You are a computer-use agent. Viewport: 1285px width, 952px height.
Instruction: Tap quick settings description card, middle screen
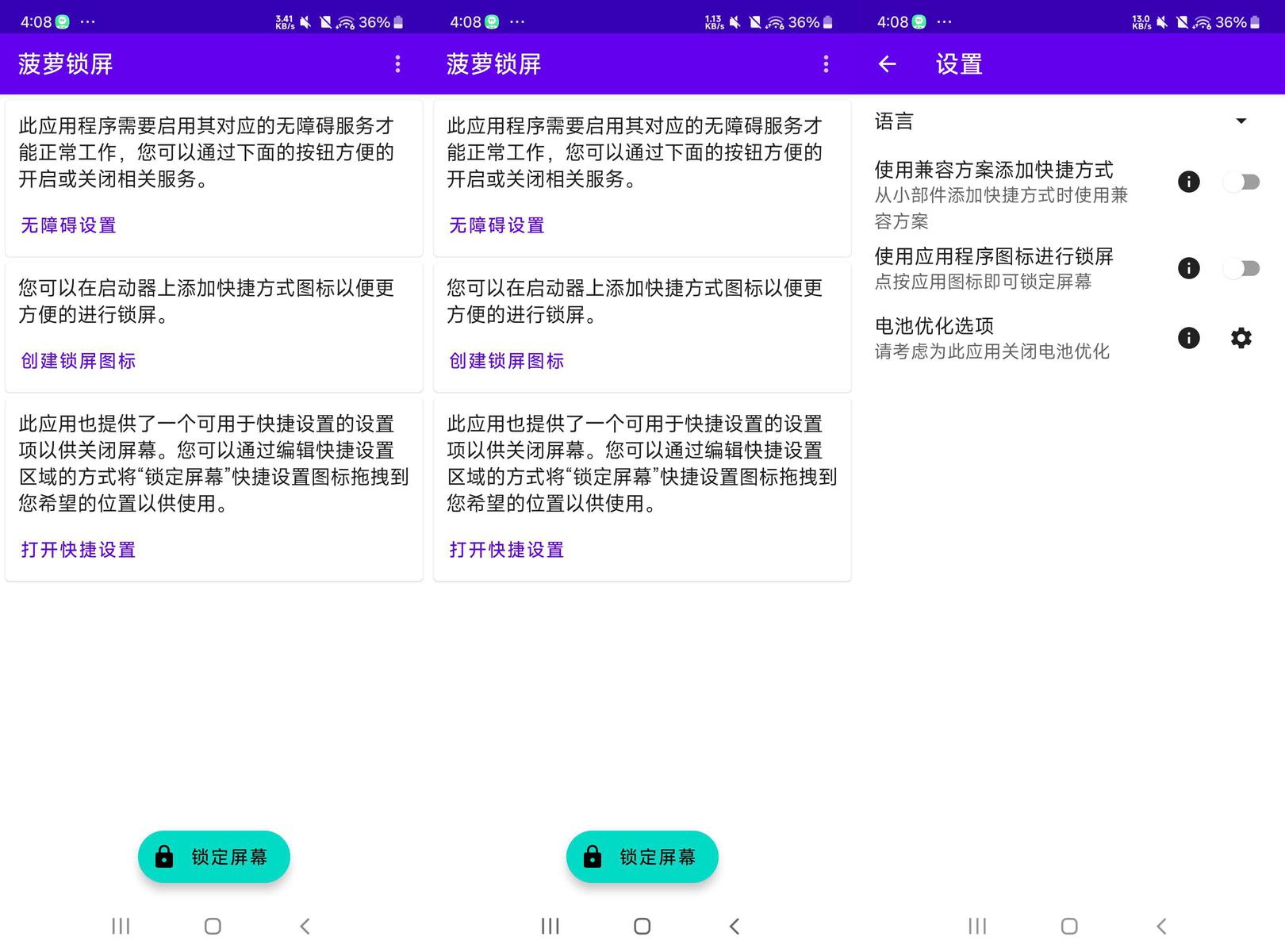click(x=642, y=489)
